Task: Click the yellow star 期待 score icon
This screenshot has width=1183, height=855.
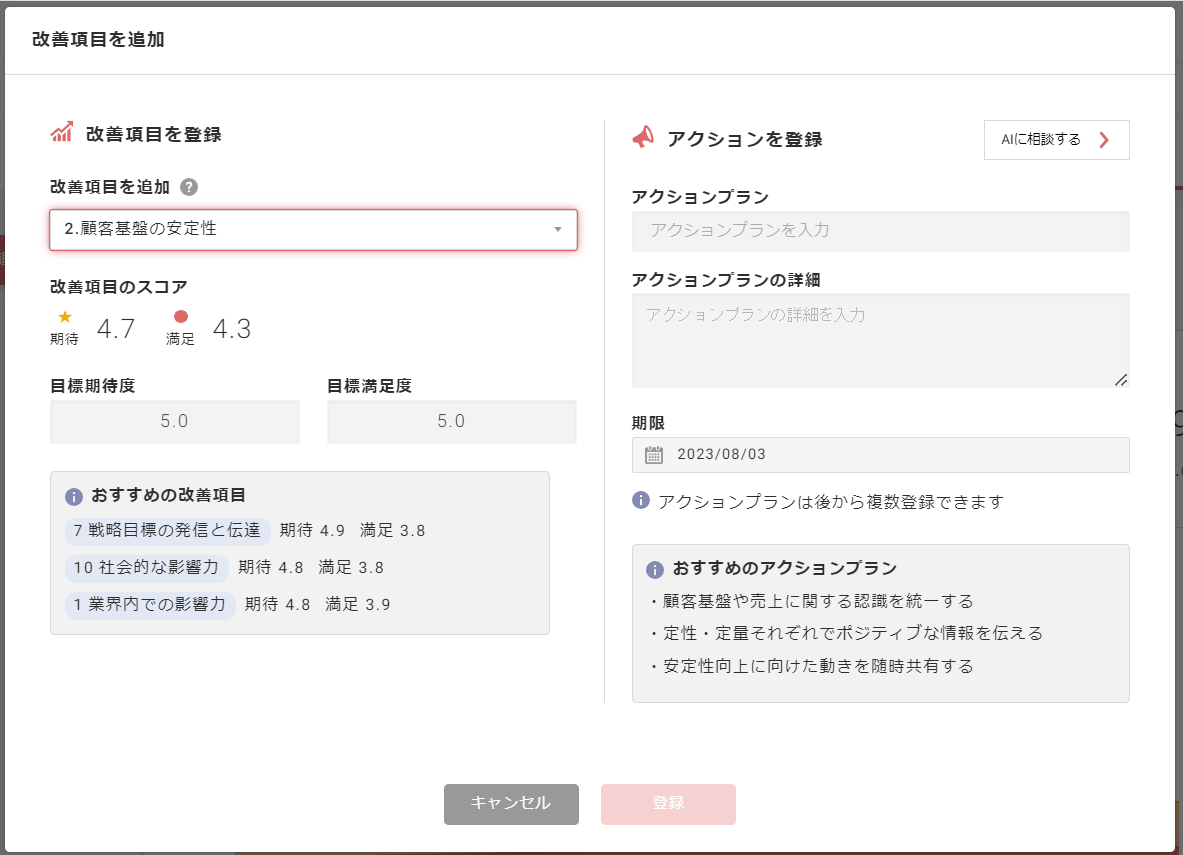Action: click(65, 317)
